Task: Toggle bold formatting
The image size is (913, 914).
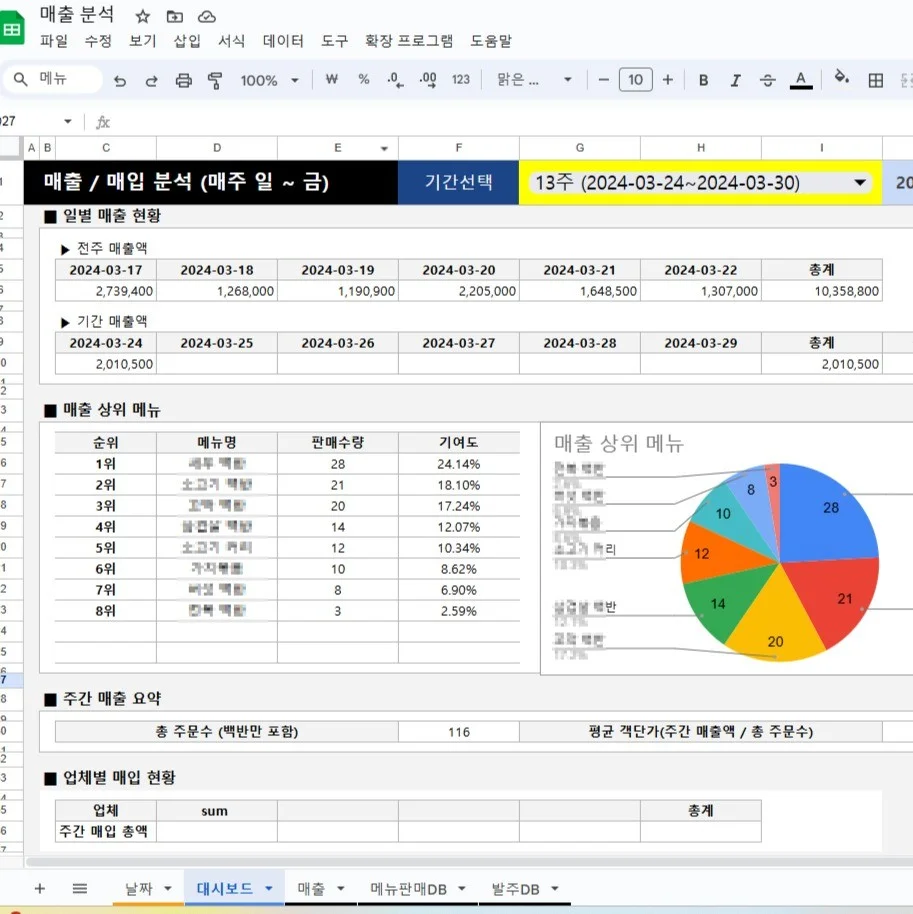Action: [704, 80]
